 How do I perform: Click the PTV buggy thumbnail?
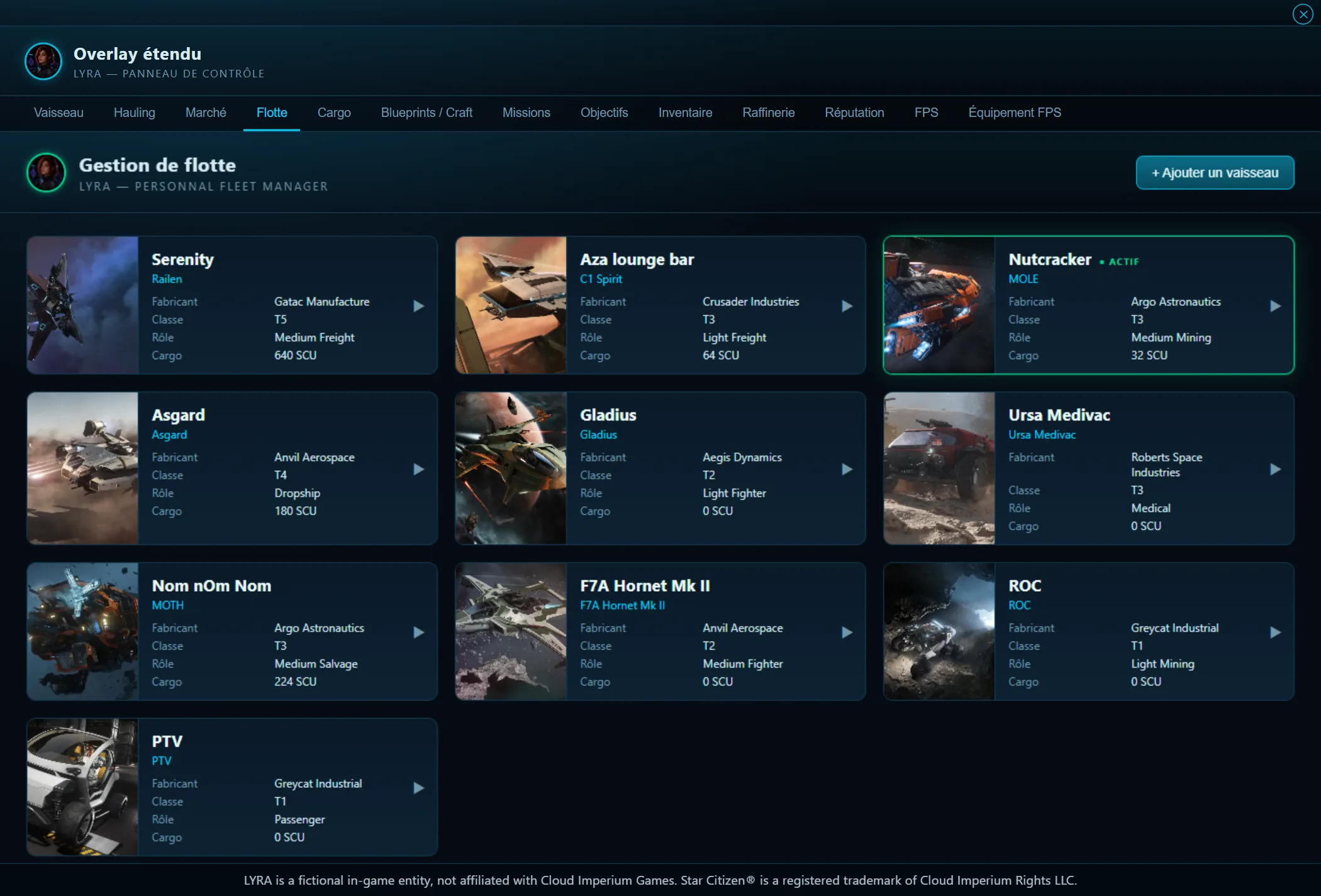[x=82, y=787]
